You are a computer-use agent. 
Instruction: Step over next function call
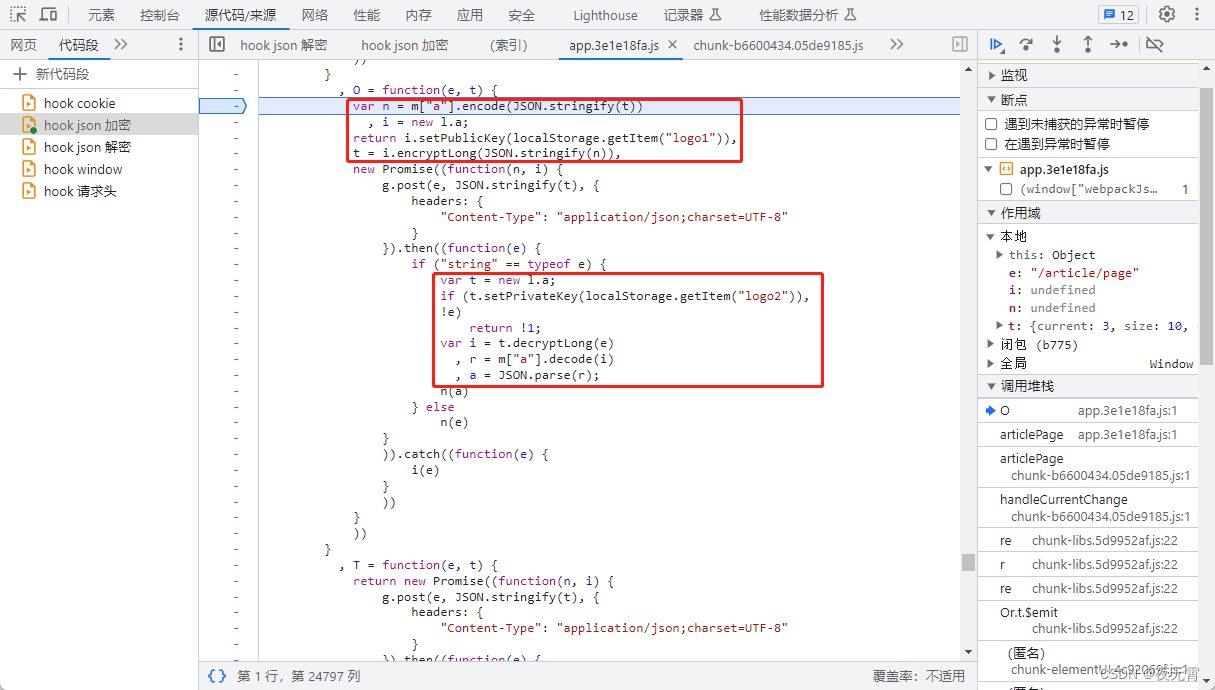pos(1026,45)
